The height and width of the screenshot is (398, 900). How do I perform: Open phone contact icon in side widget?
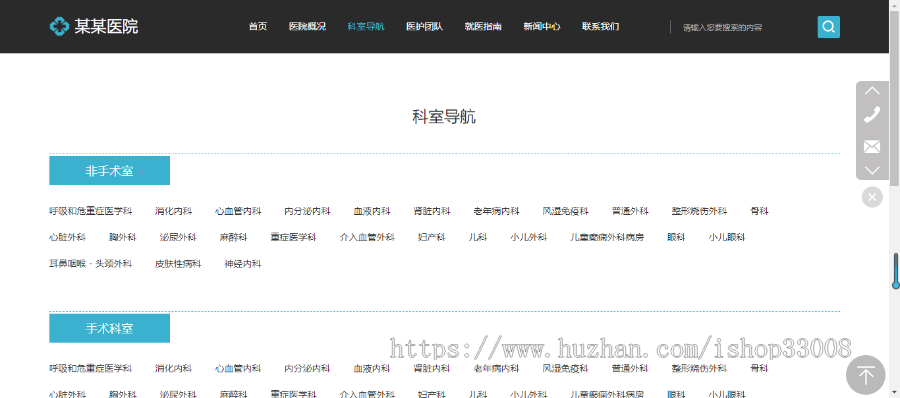tap(872, 114)
